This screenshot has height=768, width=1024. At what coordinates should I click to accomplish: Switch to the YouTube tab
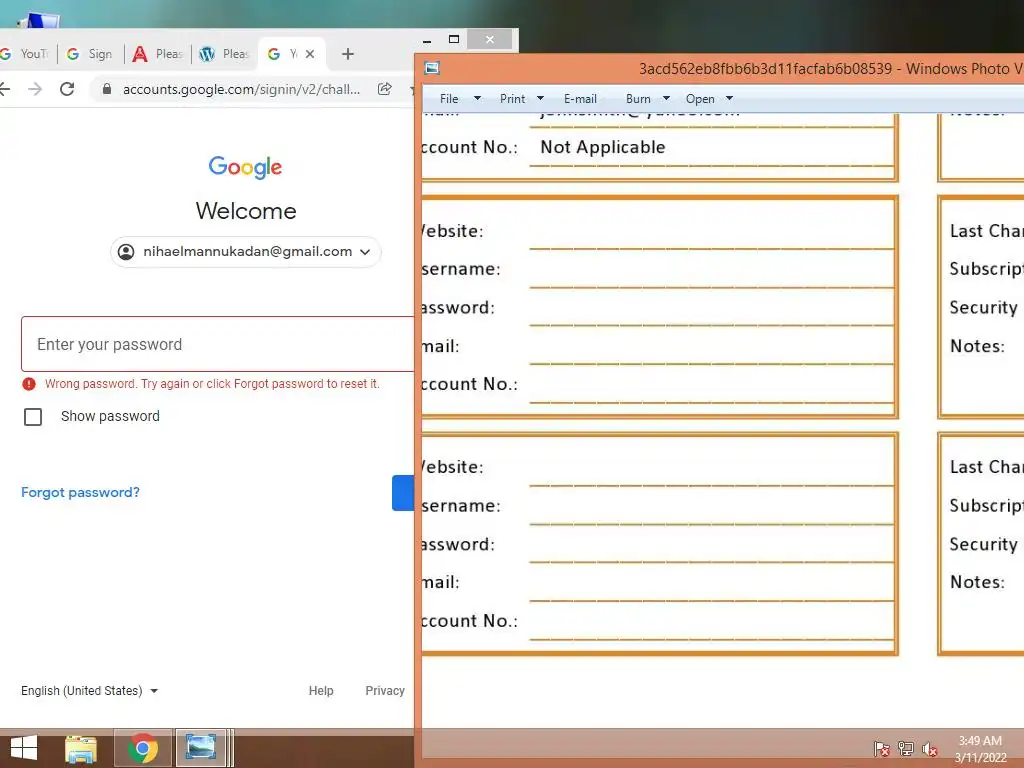(26, 54)
